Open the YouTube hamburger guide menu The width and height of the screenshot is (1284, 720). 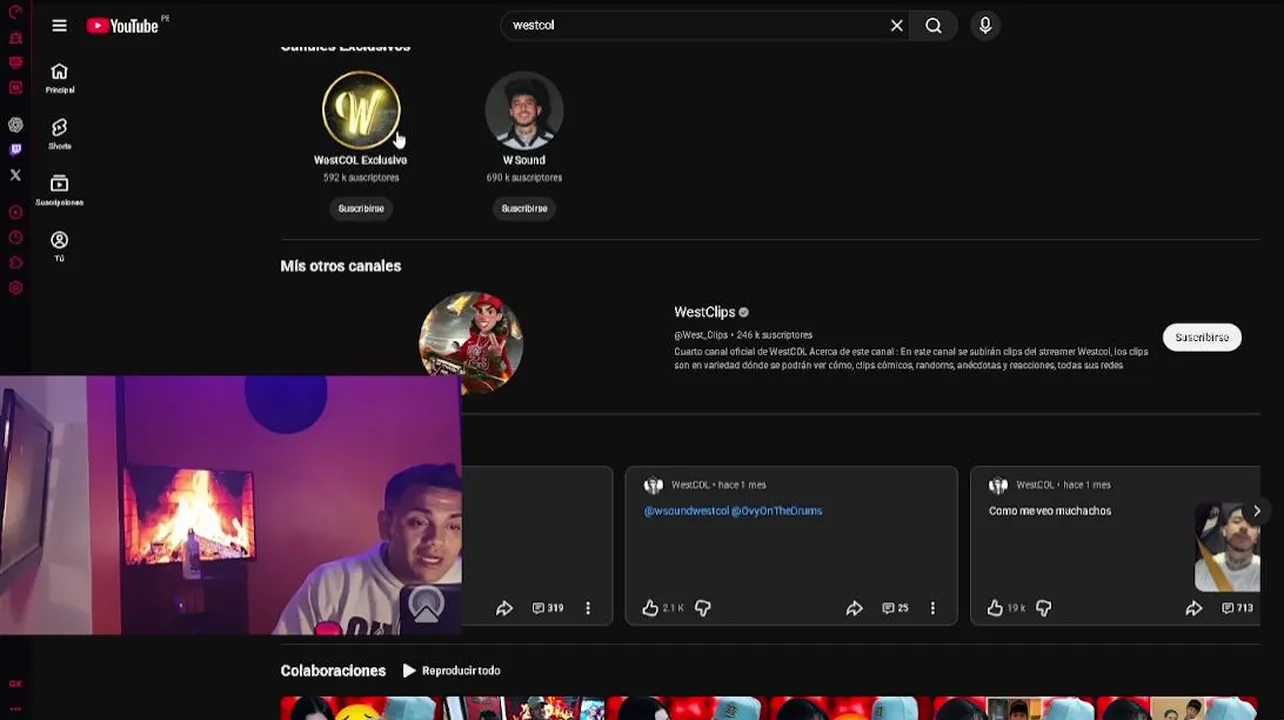point(59,26)
